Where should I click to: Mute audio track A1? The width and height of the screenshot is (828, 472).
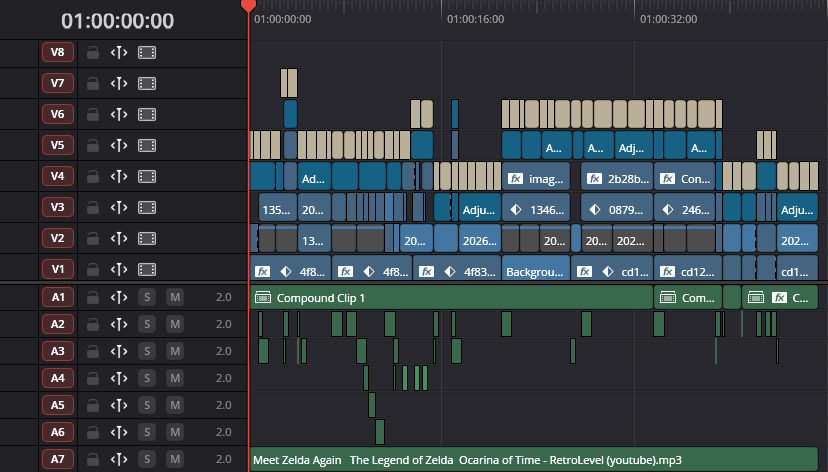175,297
